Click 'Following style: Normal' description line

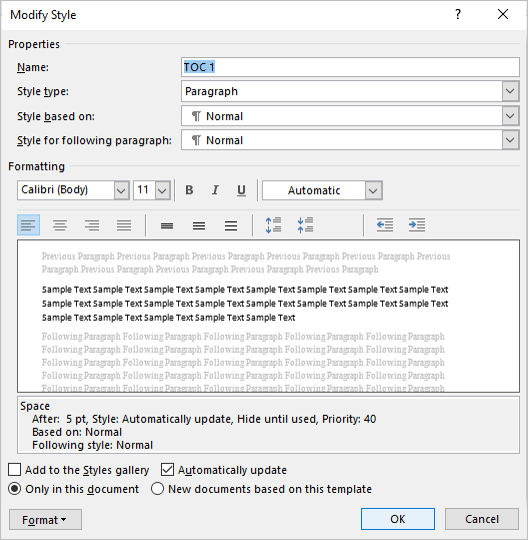(92, 445)
